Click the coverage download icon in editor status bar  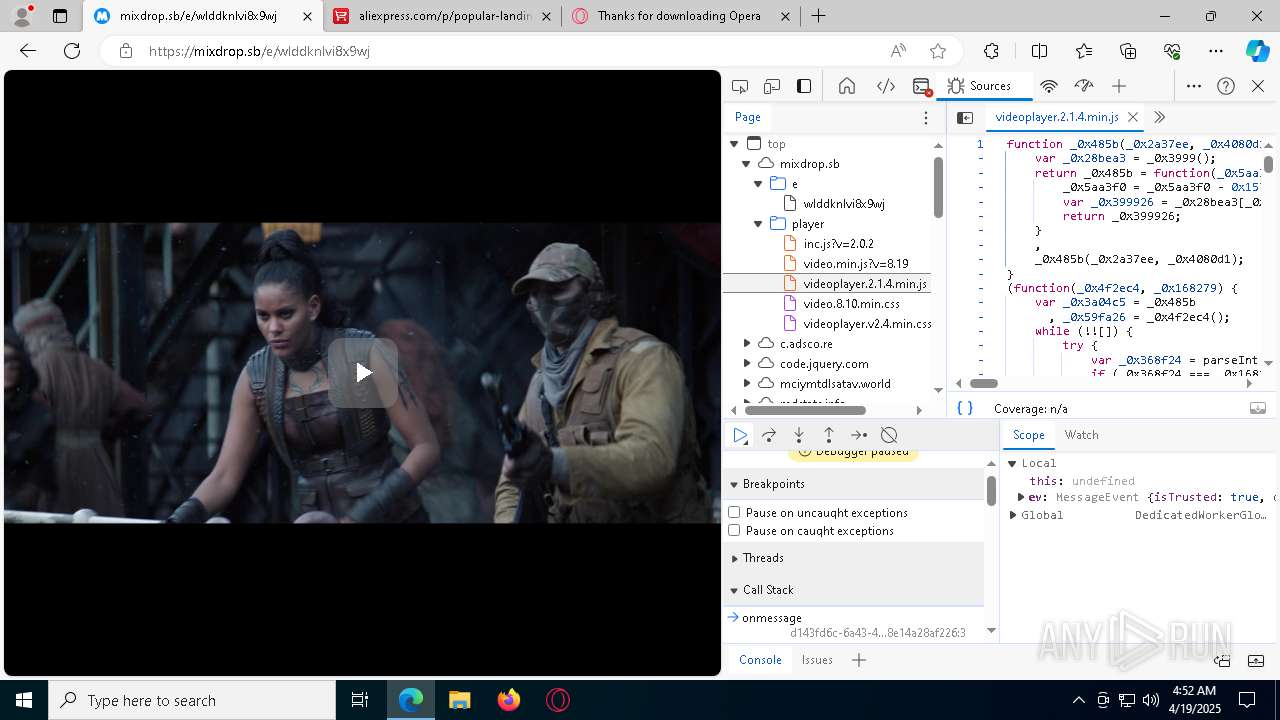[1258, 408]
